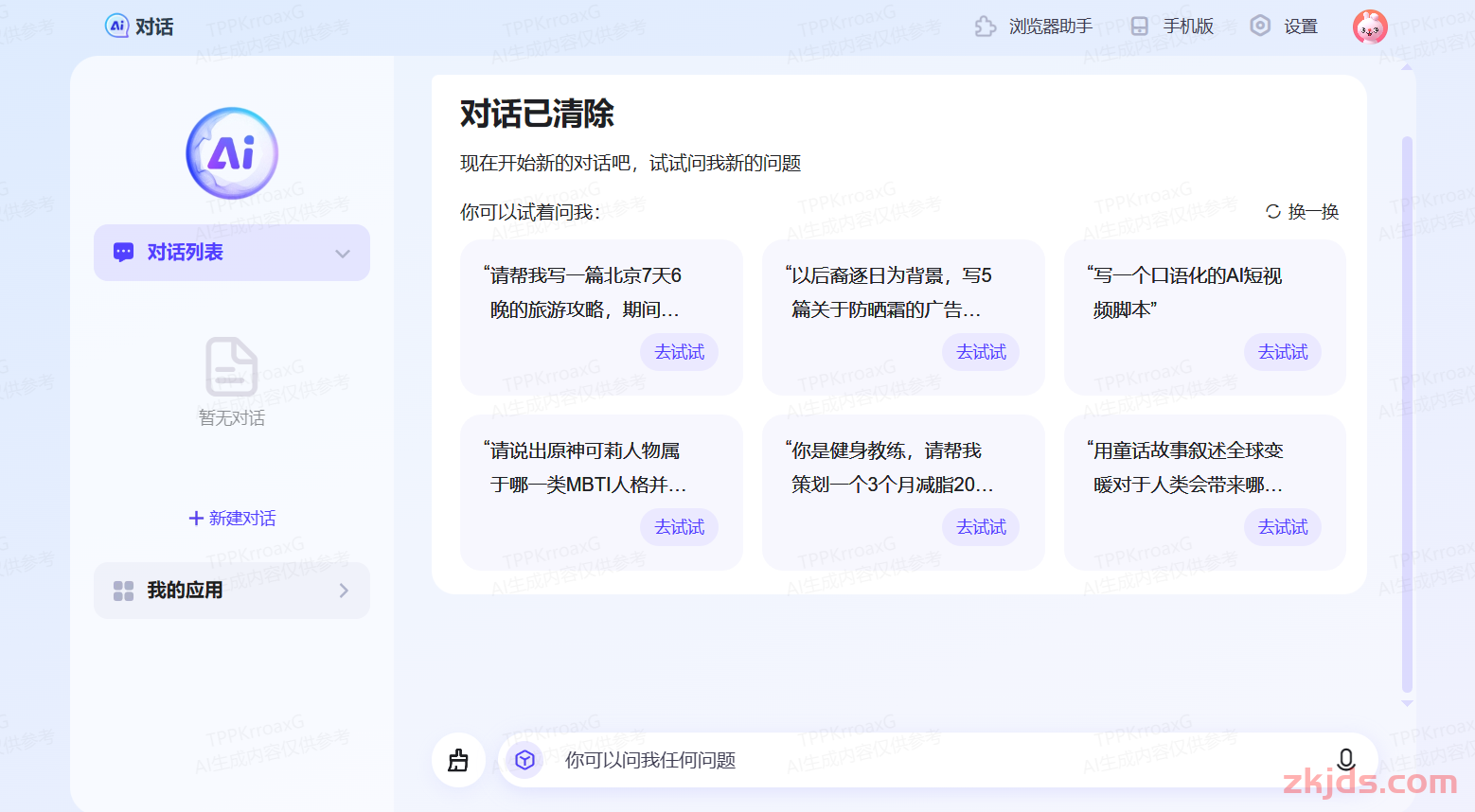
Task: Click the cube plugin icon in input bar
Action: coord(524,760)
